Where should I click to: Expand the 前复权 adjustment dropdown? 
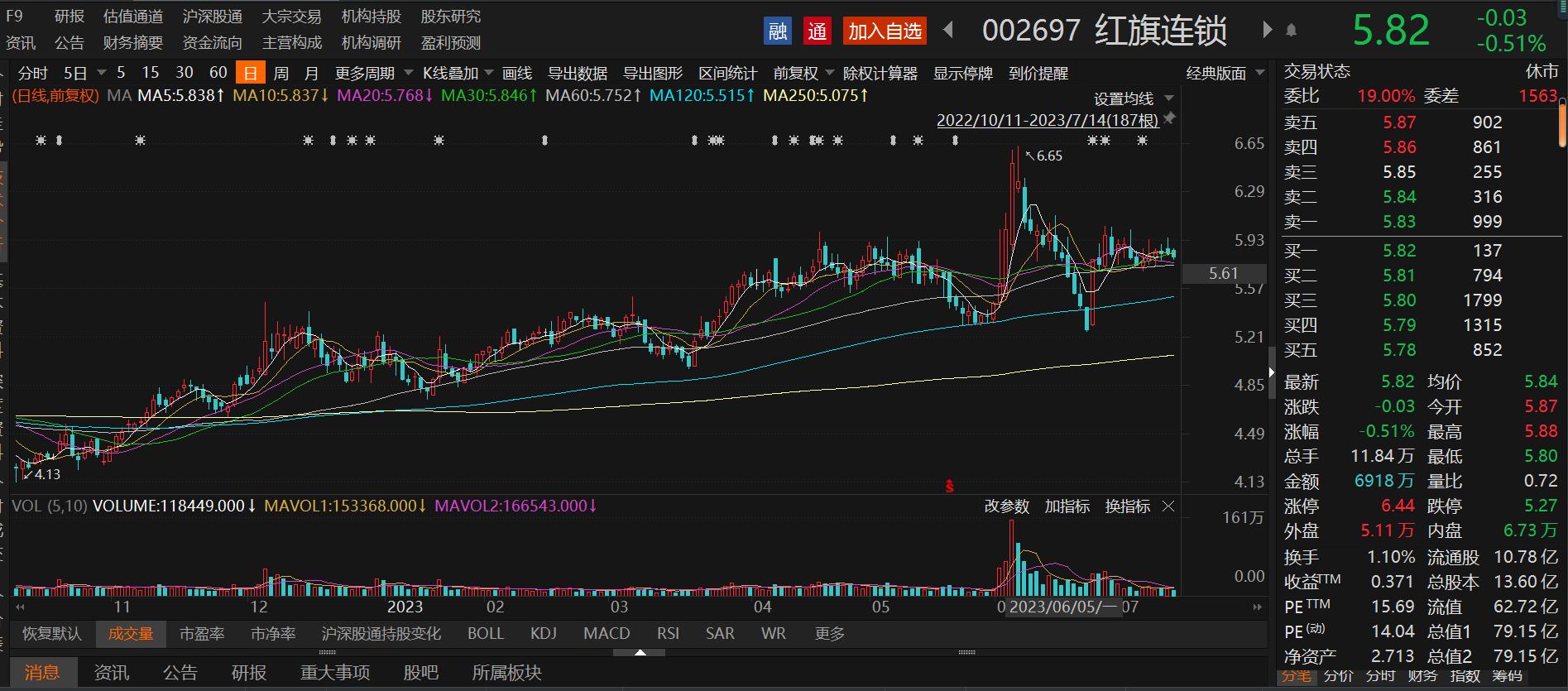[803, 74]
